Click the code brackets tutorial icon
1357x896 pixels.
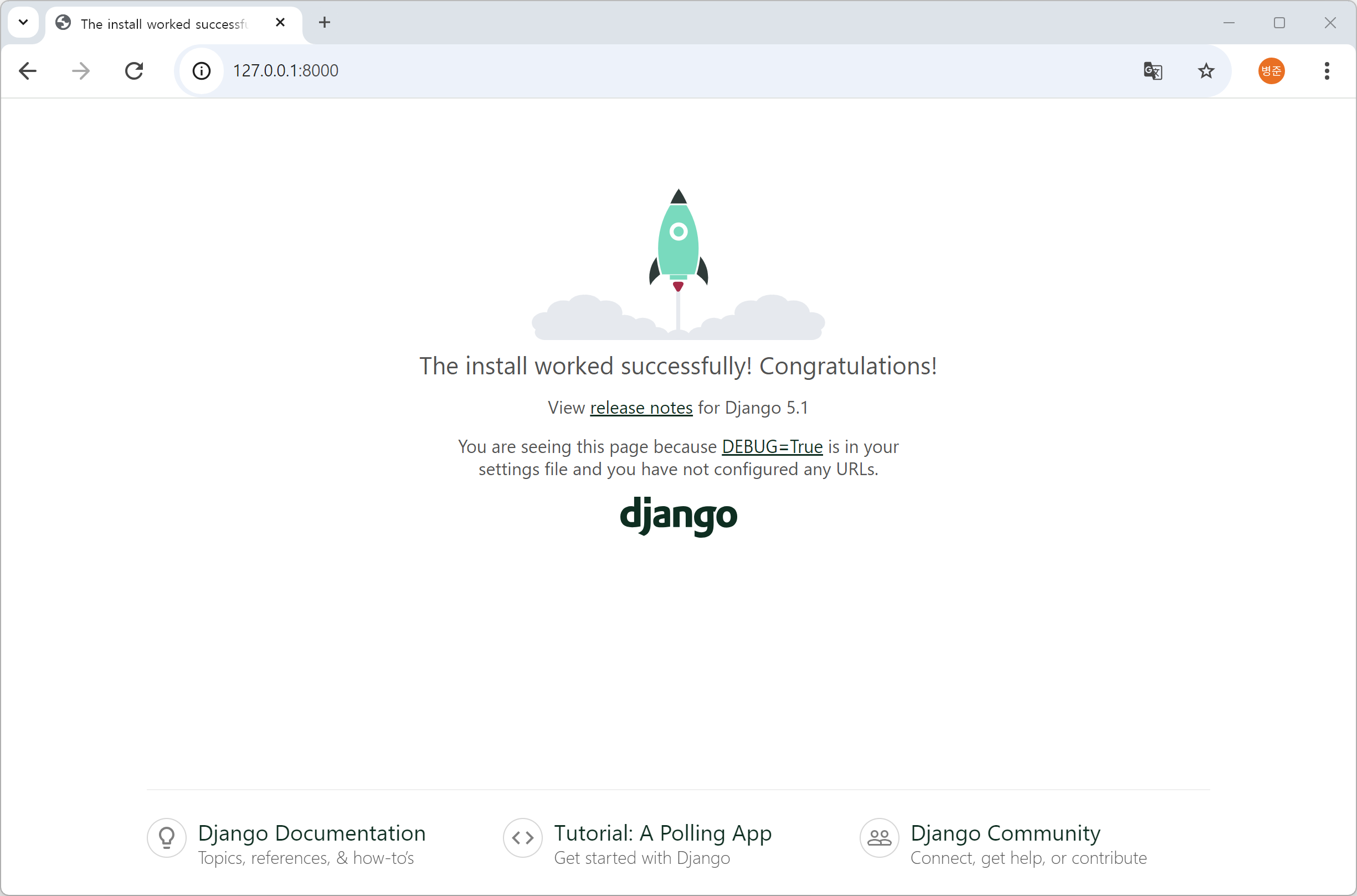click(x=522, y=838)
